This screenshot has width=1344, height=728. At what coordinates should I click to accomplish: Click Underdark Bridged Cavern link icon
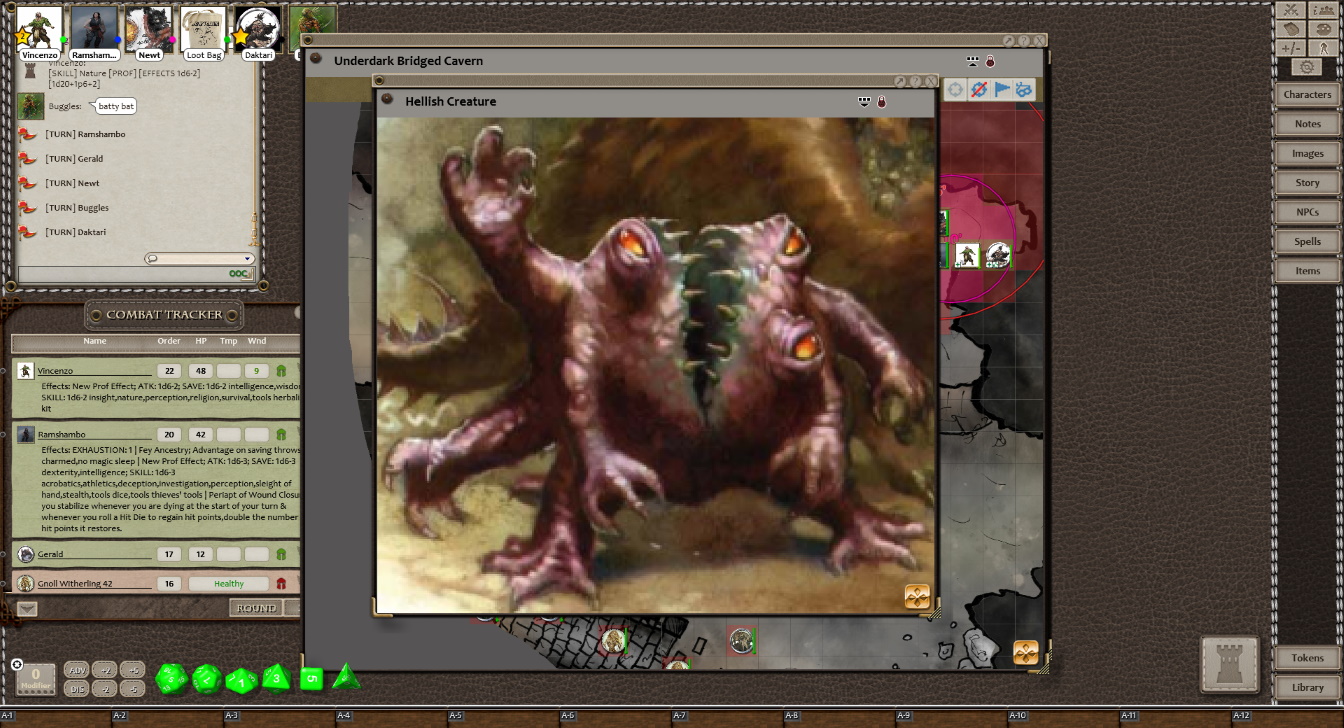pos(316,59)
